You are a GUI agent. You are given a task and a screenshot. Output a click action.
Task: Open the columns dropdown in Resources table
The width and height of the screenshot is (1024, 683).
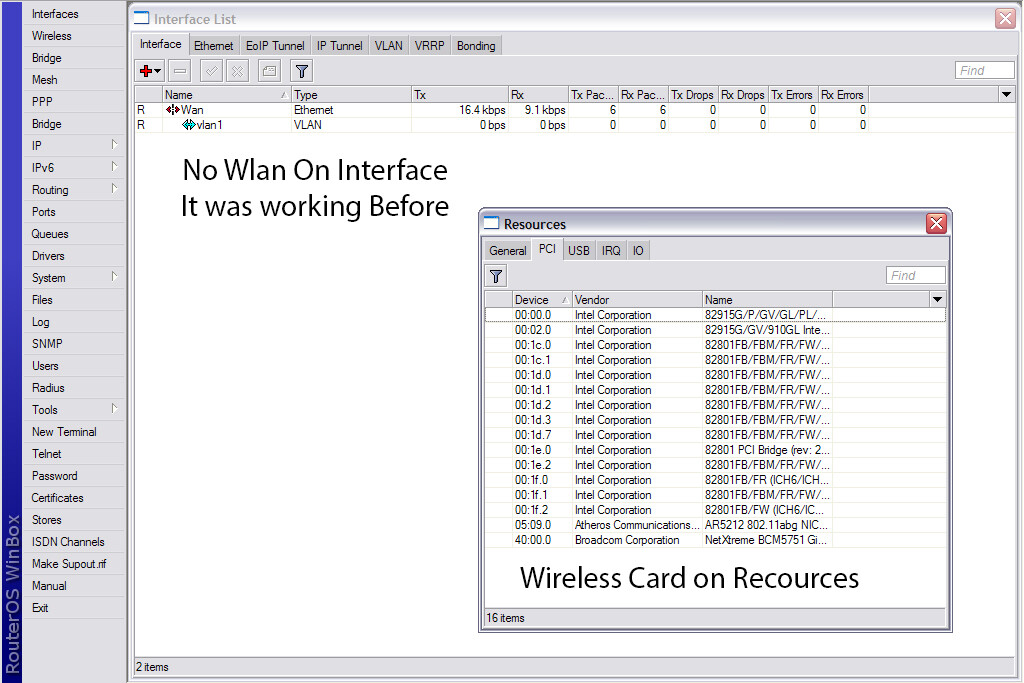[x=937, y=300]
